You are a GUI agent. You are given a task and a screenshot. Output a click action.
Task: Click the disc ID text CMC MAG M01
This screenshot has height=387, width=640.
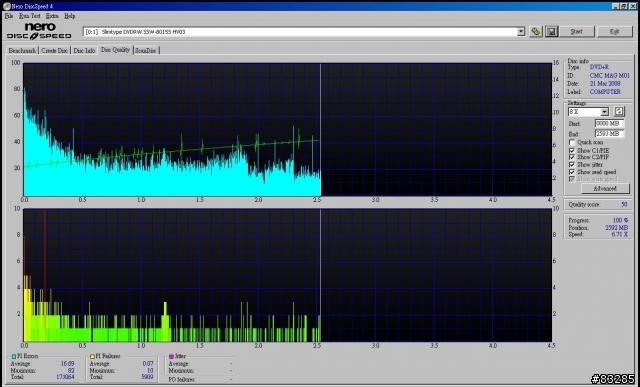609,76
